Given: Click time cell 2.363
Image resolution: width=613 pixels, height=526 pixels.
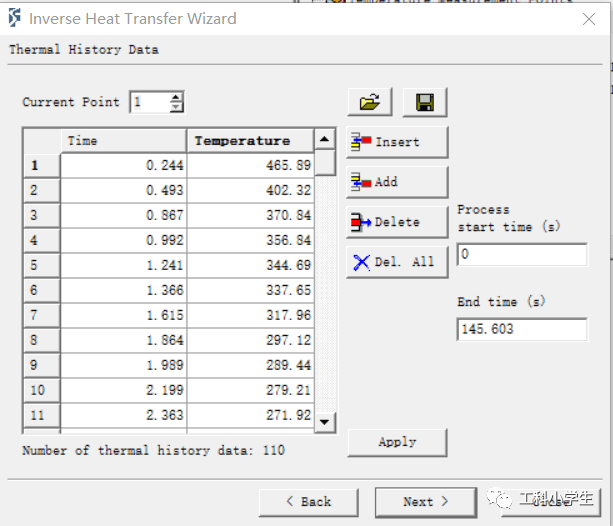Looking at the screenshot, I should click(x=124, y=416).
